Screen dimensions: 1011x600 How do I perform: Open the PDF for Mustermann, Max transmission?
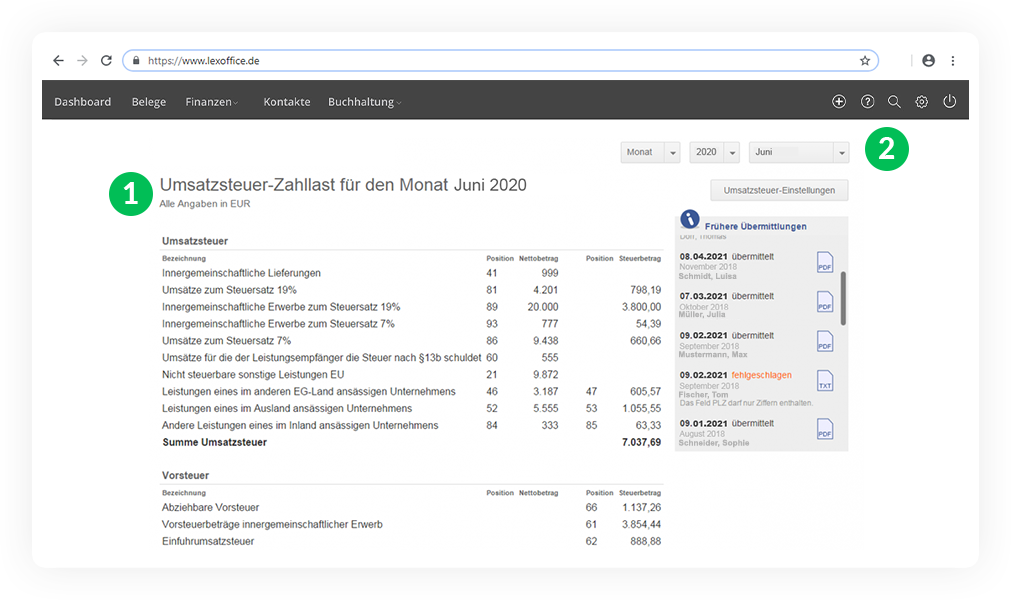pyautogui.click(x=825, y=341)
